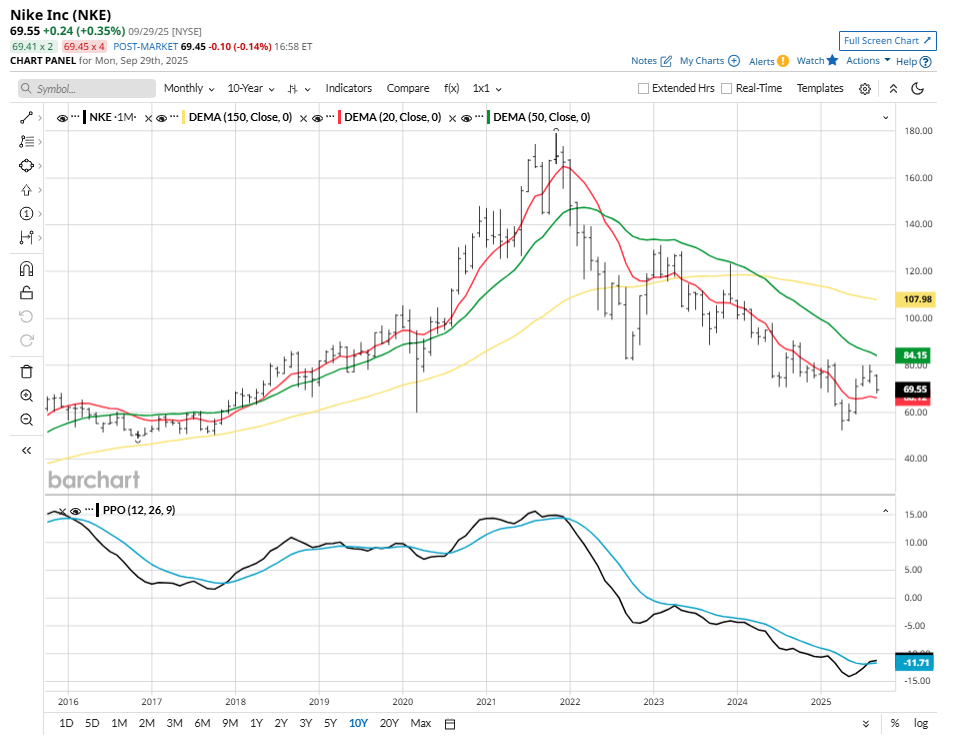Open the Templates menu
The image size is (964, 741).
pos(820,89)
